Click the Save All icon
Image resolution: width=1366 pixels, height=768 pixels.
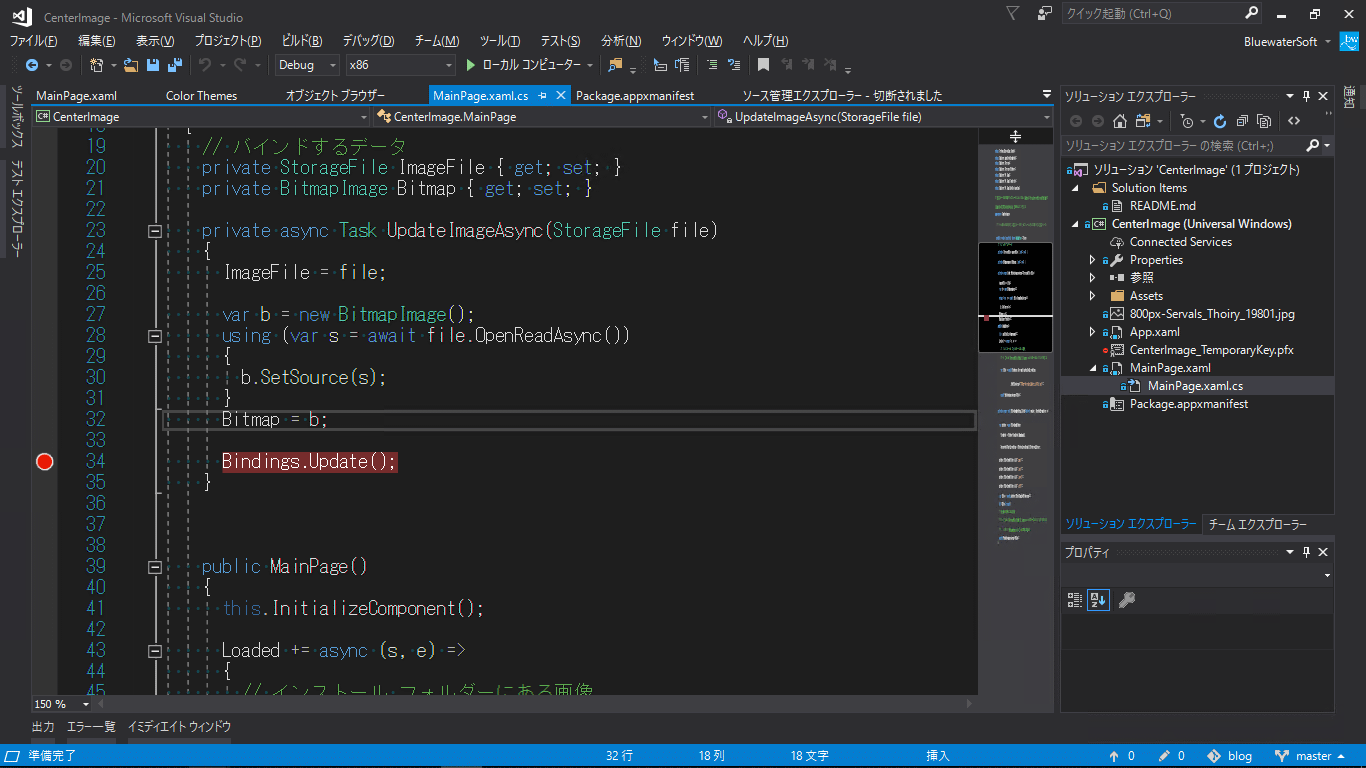point(175,64)
